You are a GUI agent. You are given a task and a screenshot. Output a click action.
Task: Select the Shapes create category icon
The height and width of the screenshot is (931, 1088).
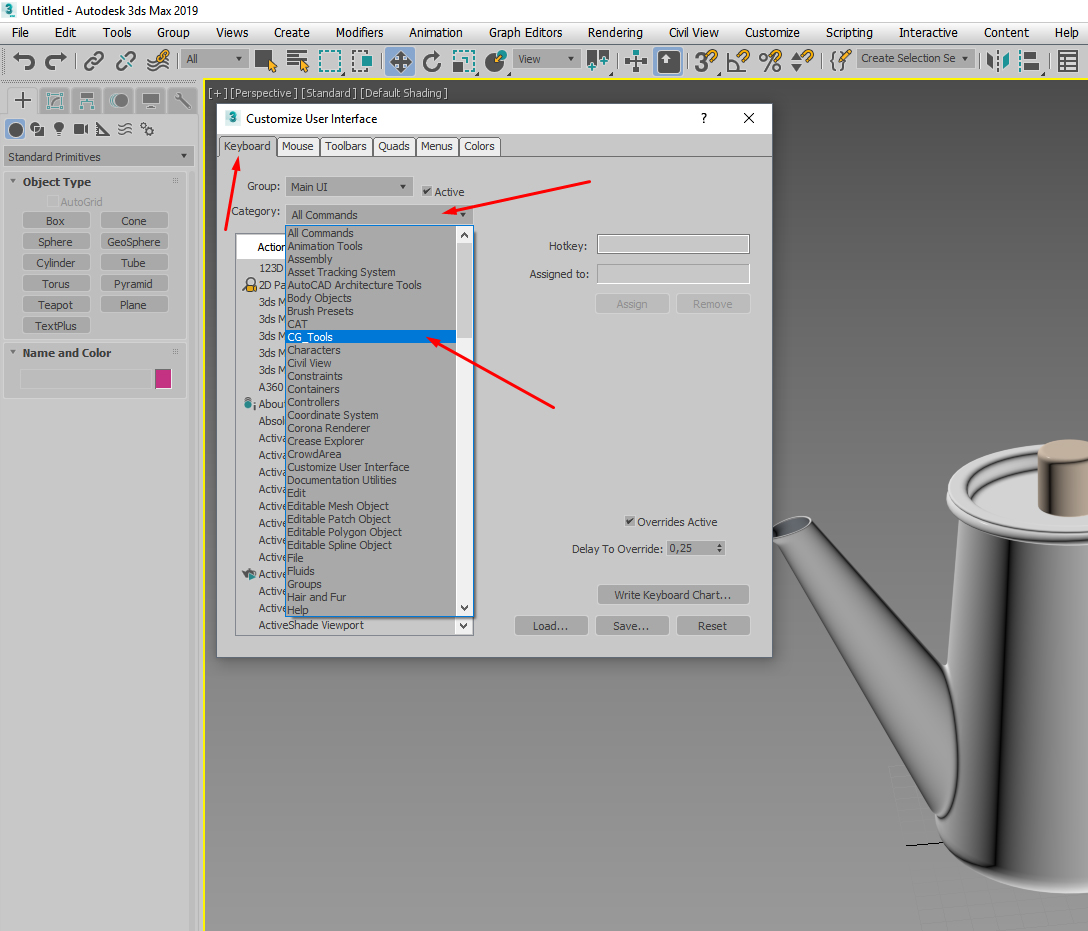pyautogui.click(x=37, y=129)
